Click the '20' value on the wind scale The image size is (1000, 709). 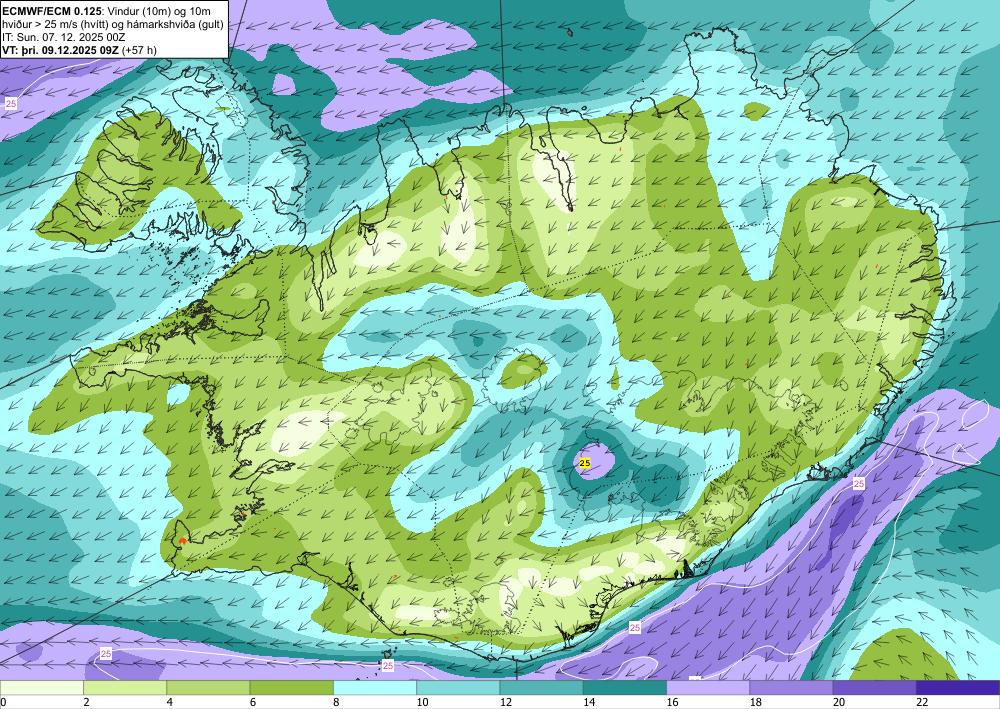coord(839,702)
